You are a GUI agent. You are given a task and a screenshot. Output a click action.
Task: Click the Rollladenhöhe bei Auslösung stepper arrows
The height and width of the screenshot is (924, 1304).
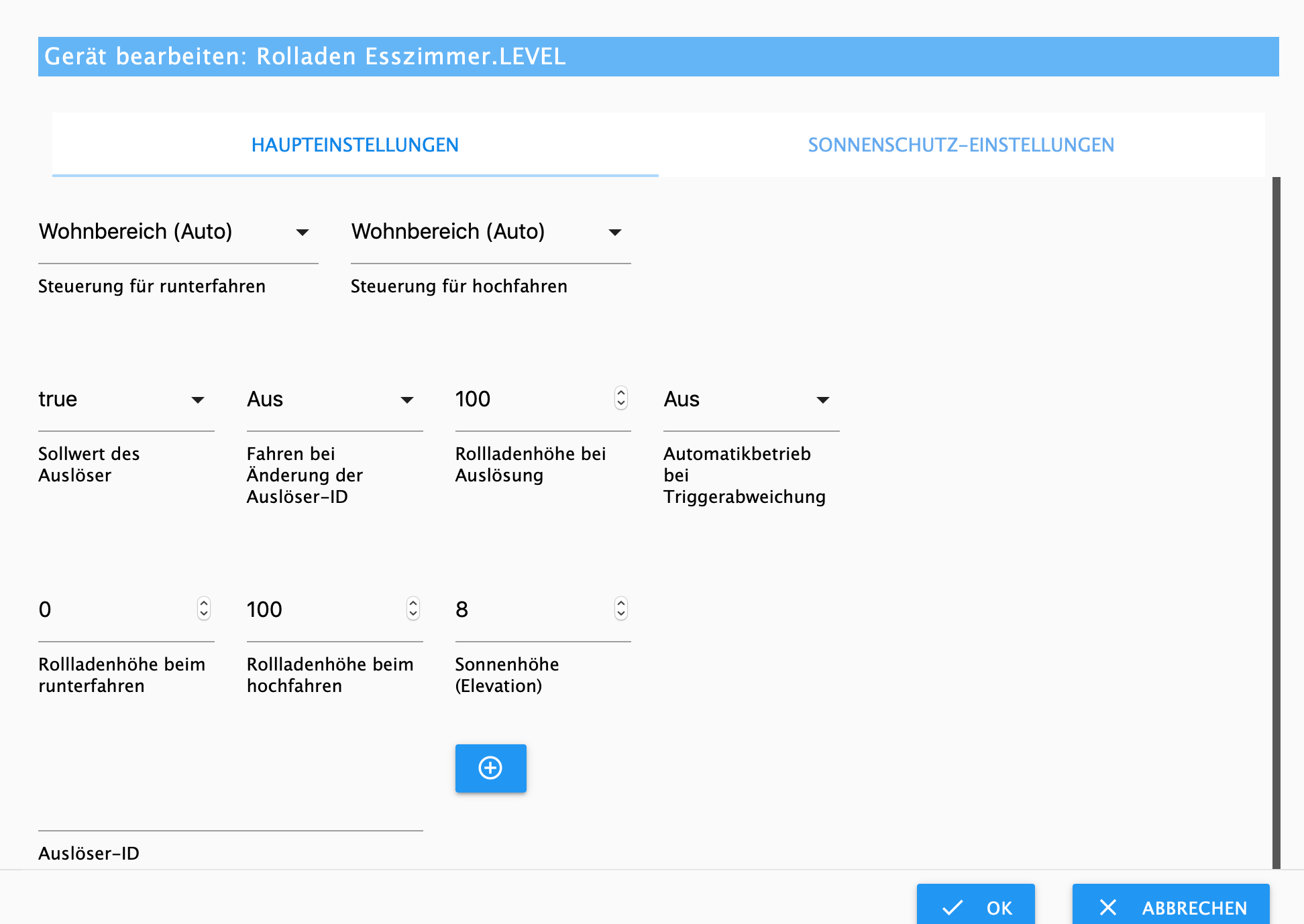(621, 398)
